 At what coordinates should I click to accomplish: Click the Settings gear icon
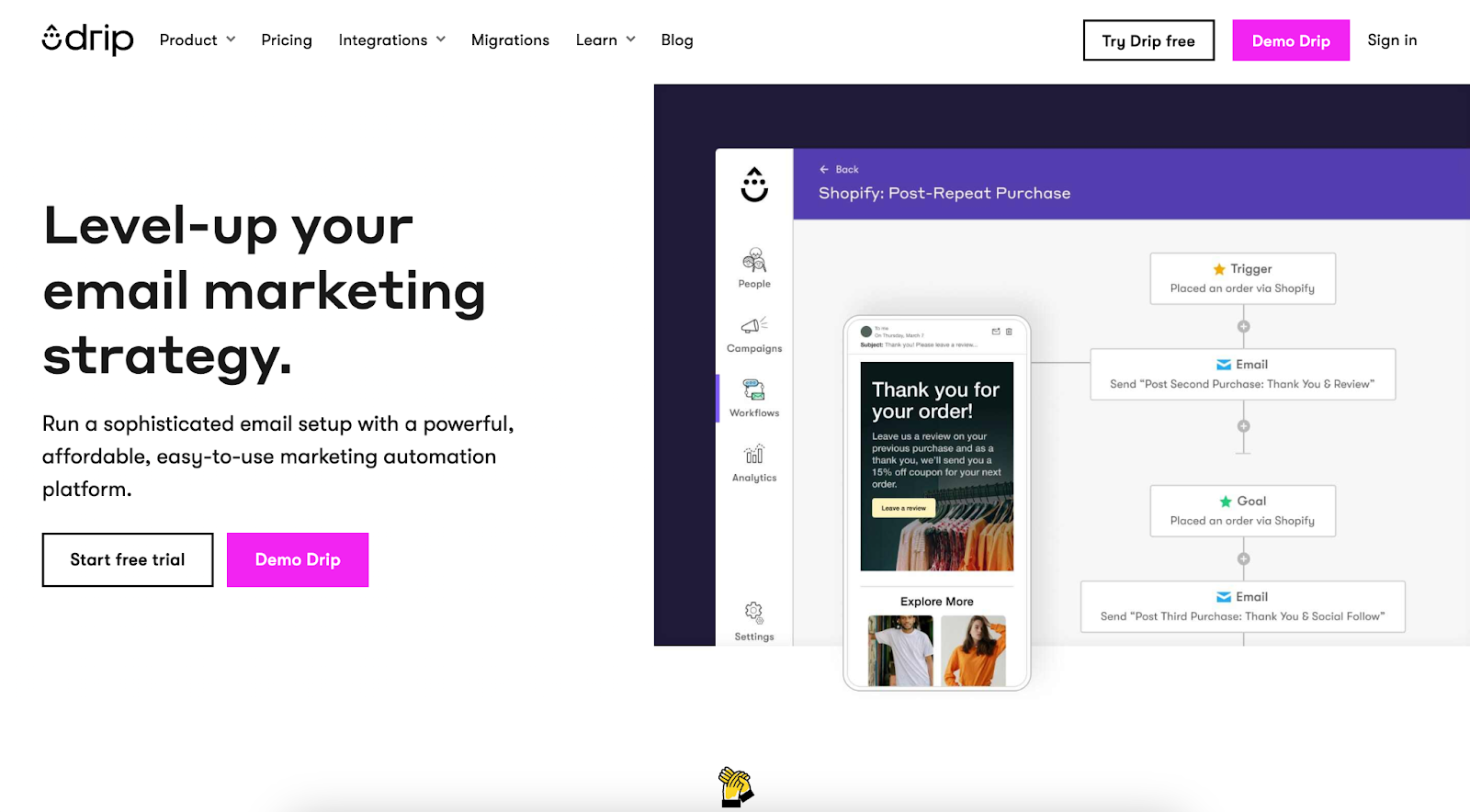tap(754, 612)
